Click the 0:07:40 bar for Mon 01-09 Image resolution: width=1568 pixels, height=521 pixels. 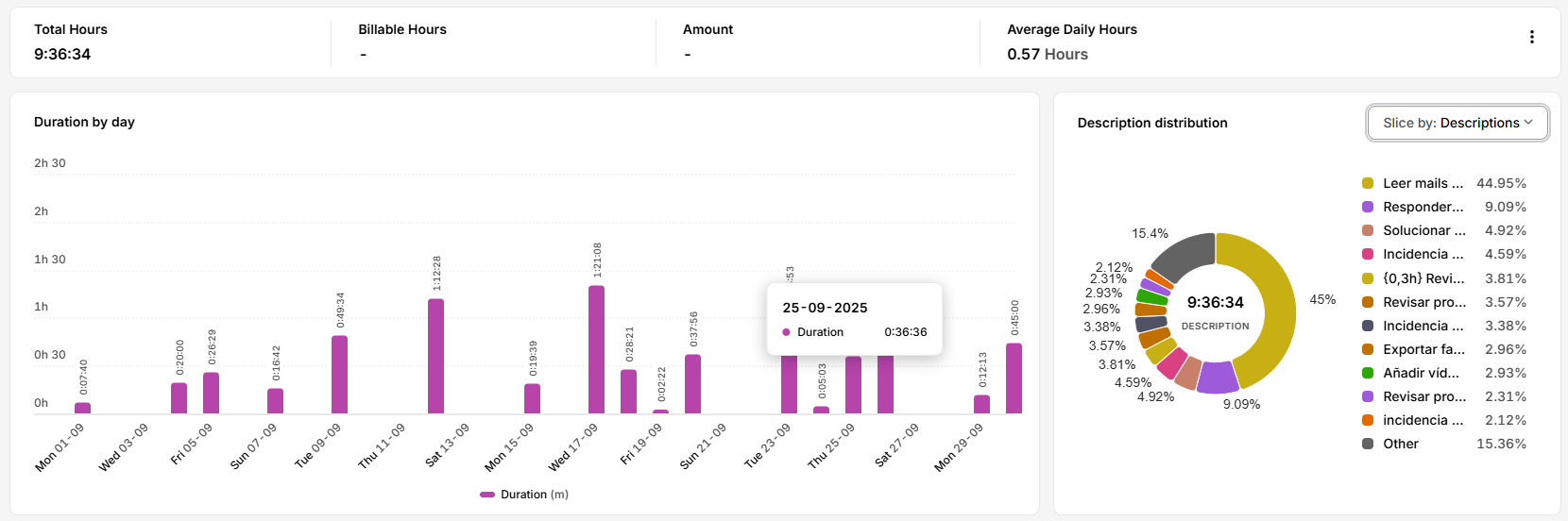click(x=83, y=408)
